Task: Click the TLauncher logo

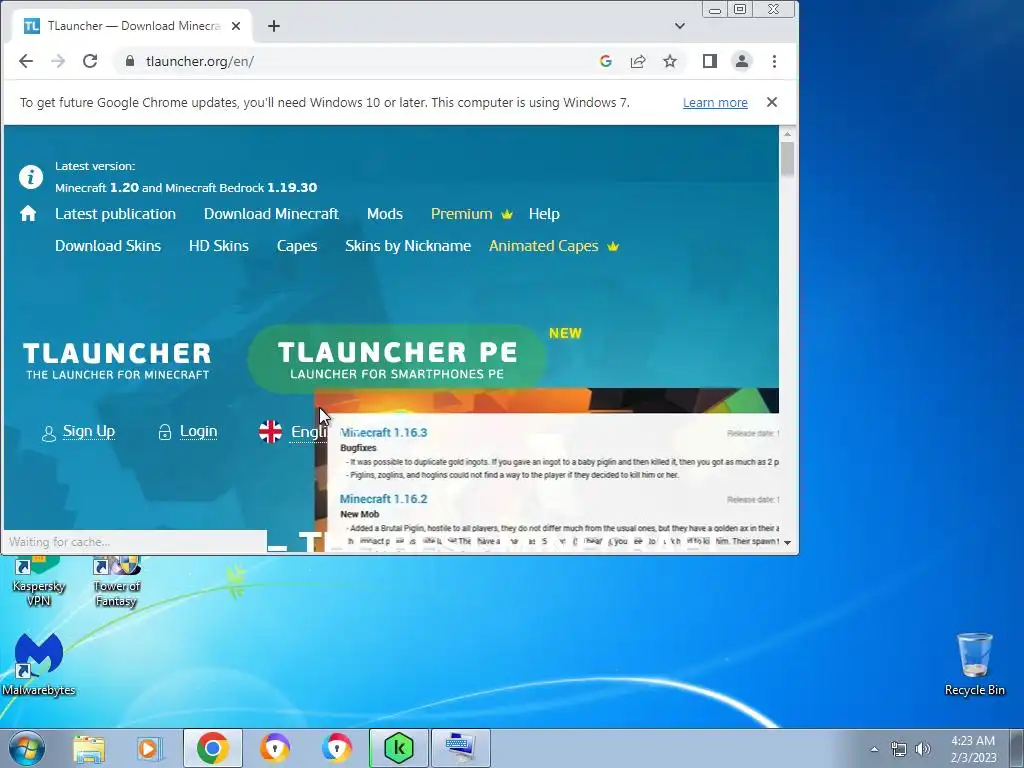Action: [118, 360]
